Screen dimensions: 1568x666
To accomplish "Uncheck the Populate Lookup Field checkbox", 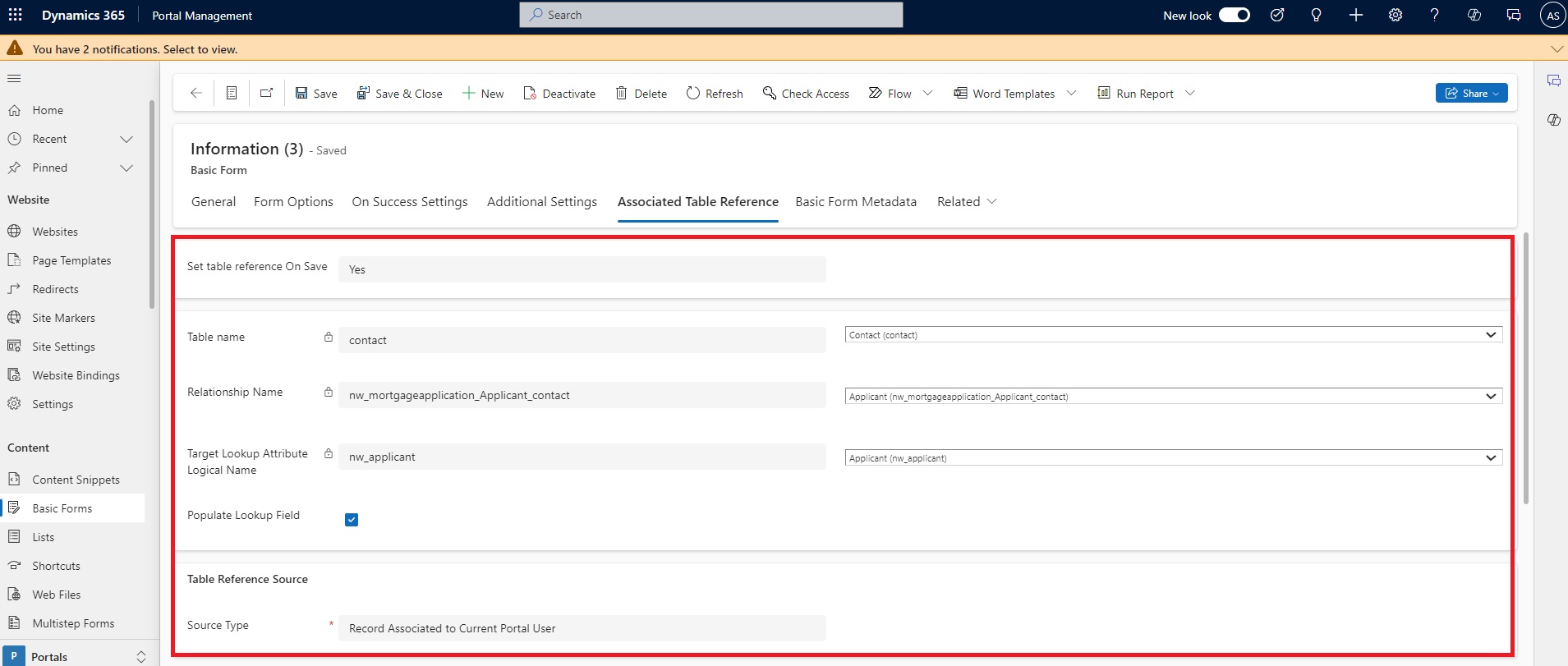I will coord(352,520).
